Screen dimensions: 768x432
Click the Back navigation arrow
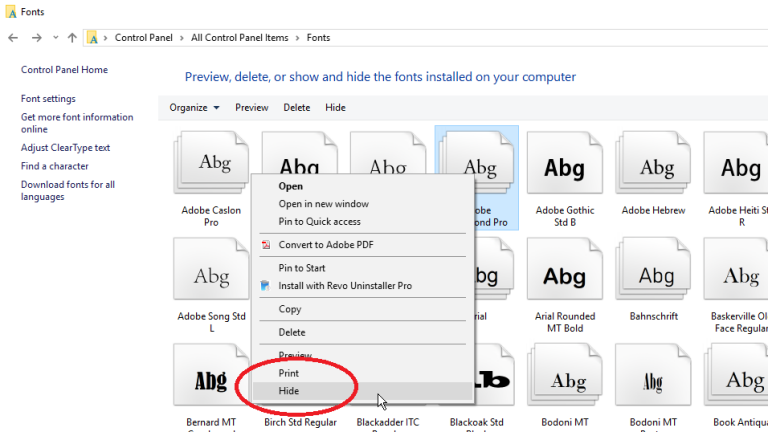click(x=13, y=38)
